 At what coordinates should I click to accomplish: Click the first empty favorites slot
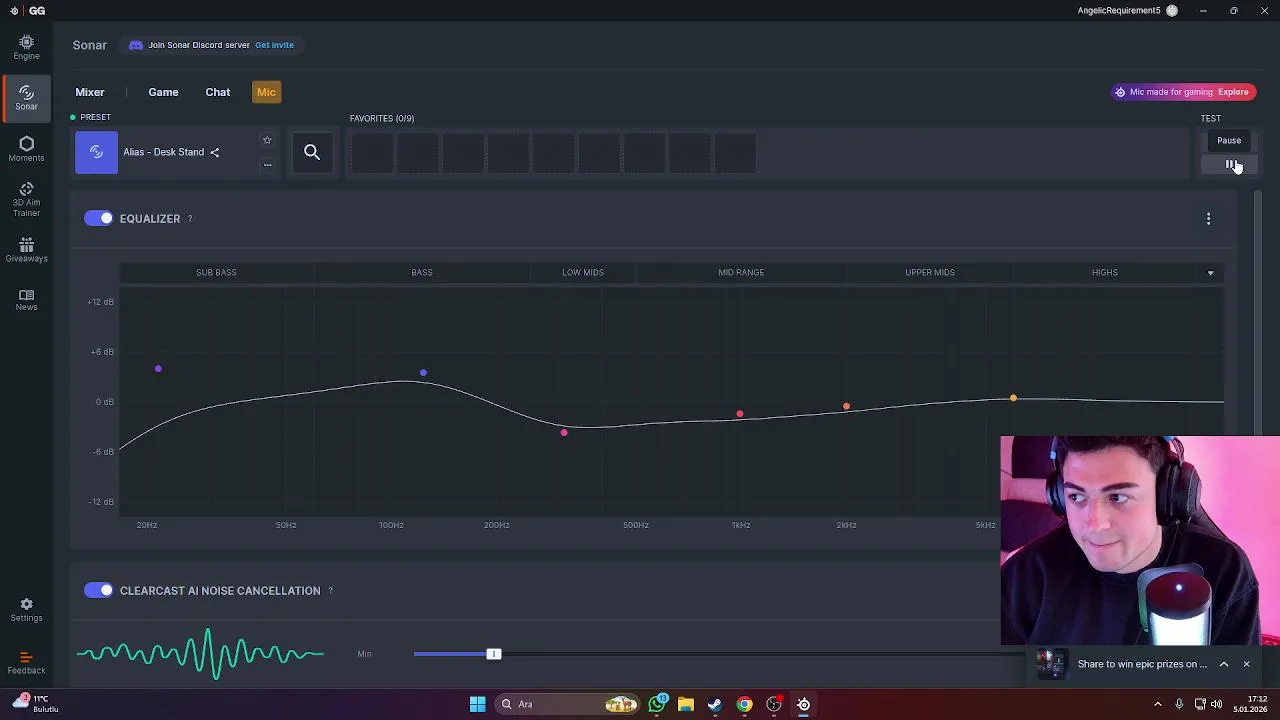click(372, 153)
